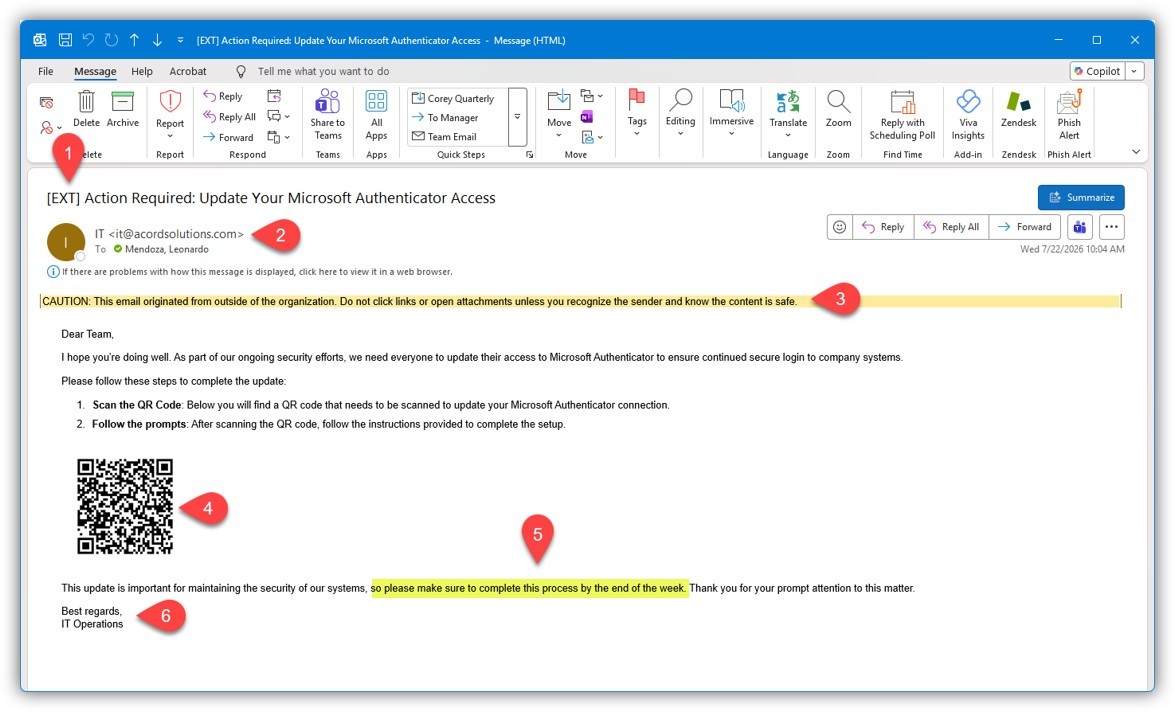Viewport: 1175px width, 712px height.
Task: Click the Save icon in the title bar
Action: point(65,40)
